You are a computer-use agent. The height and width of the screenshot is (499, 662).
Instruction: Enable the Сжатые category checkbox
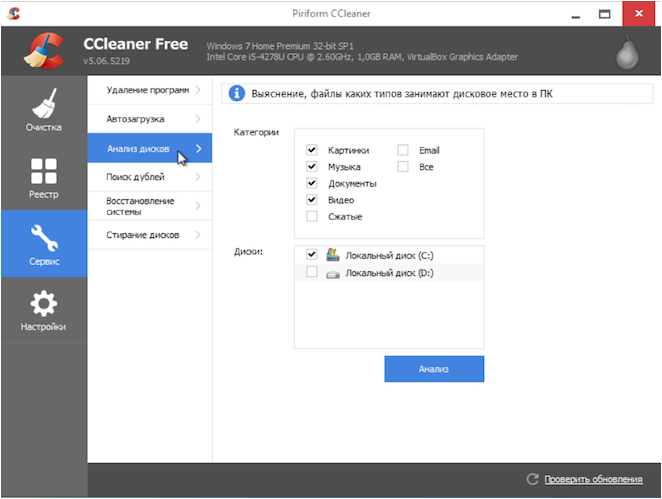[312, 216]
